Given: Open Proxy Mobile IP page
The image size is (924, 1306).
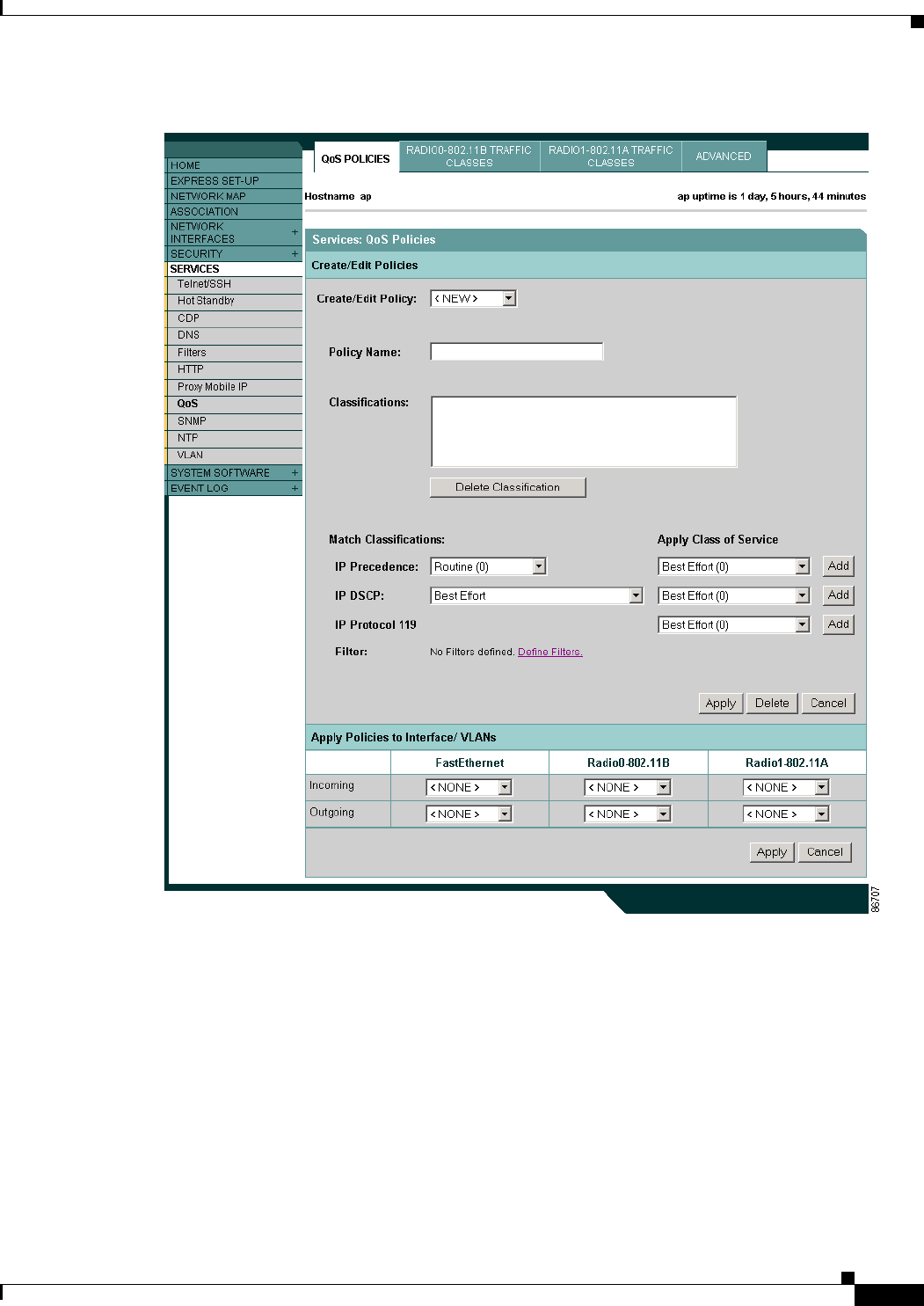Looking at the screenshot, I should click(x=234, y=387).
